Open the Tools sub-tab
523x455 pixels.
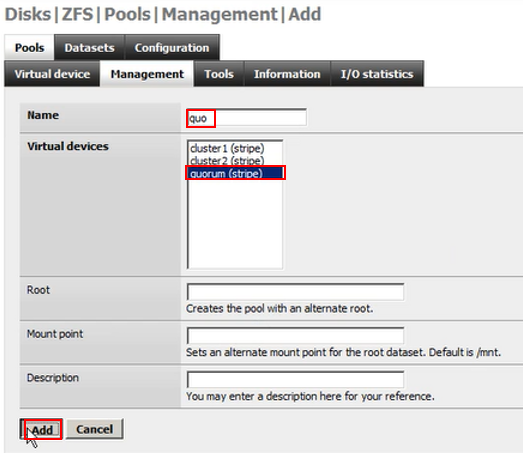pyautogui.click(x=219, y=74)
